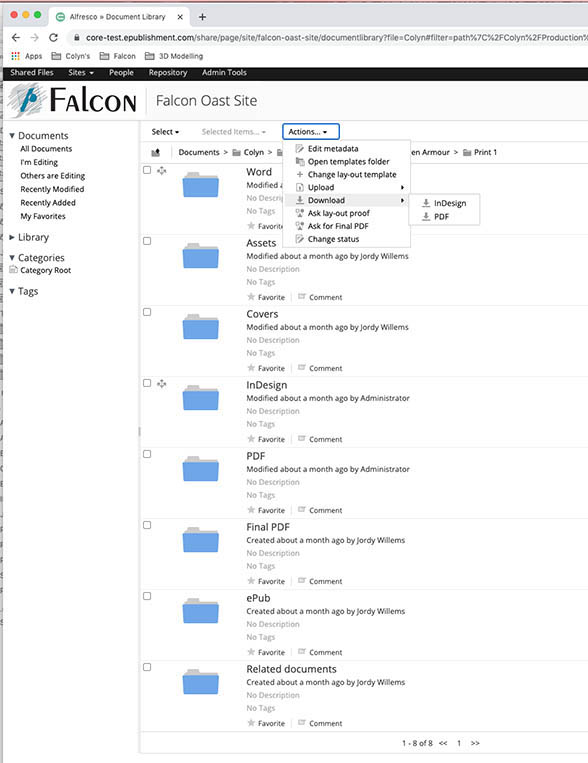
Task: Tick the checkbox for the PDF folder
Action: pos(147,454)
